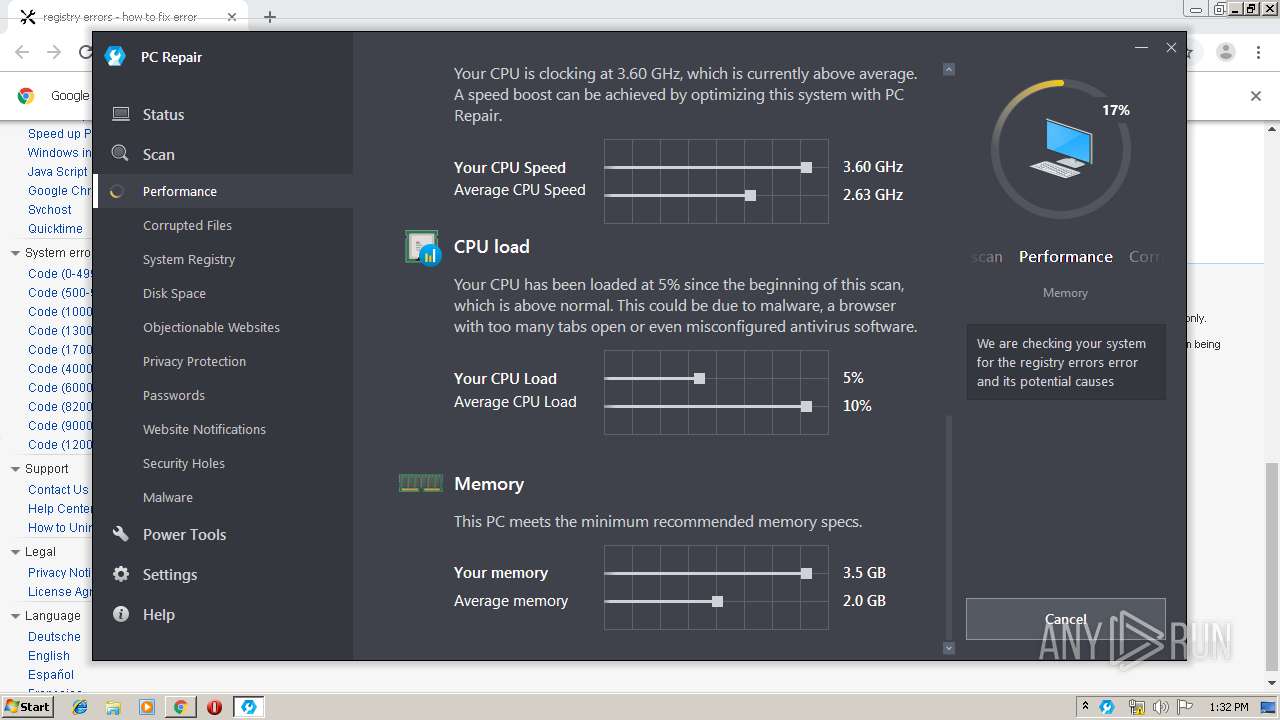Open the Contact Us link in browser
Screen dimensions: 1280x720
coord(58,490)
